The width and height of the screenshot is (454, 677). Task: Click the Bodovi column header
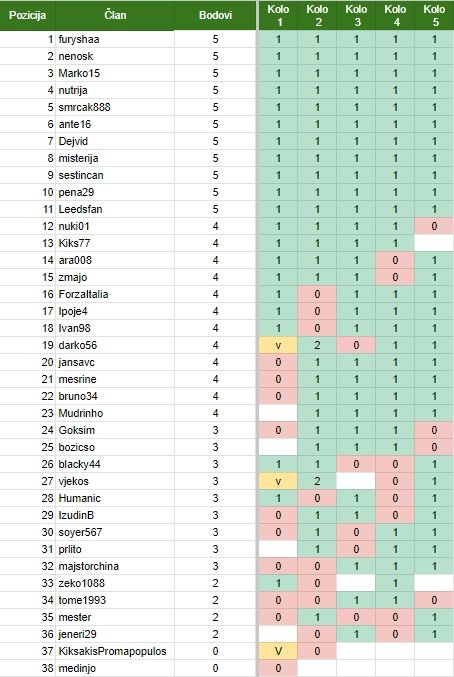coord(215,15)
